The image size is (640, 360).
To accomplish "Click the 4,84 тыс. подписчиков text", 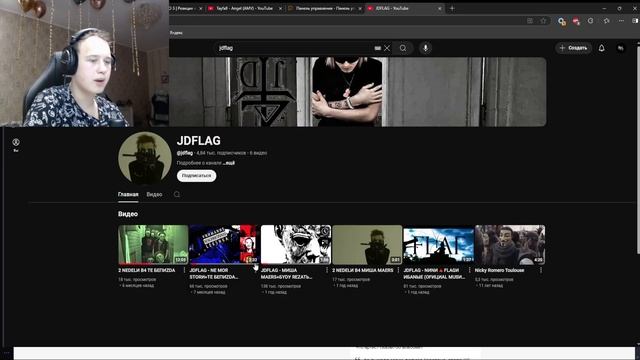I will [x=221, y=153].
